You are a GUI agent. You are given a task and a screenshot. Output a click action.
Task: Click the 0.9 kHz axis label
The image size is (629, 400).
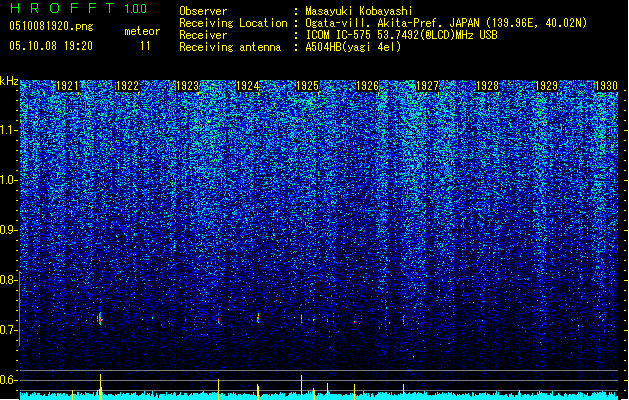(x=8, y=230)
